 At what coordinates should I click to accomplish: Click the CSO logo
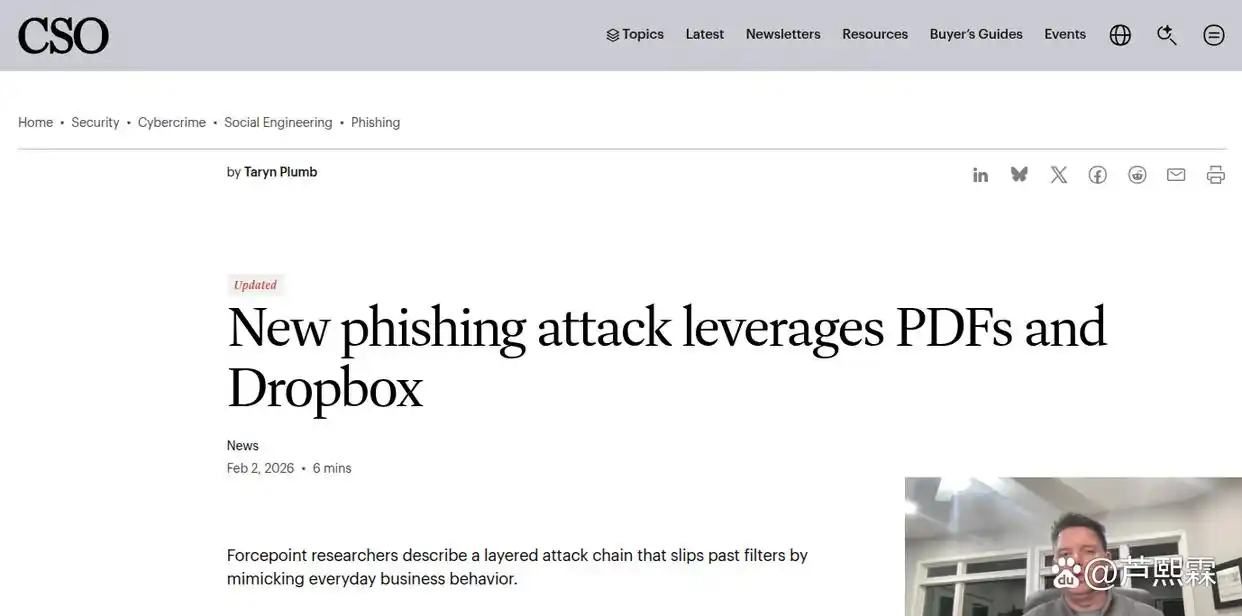(x=63, y=36)
